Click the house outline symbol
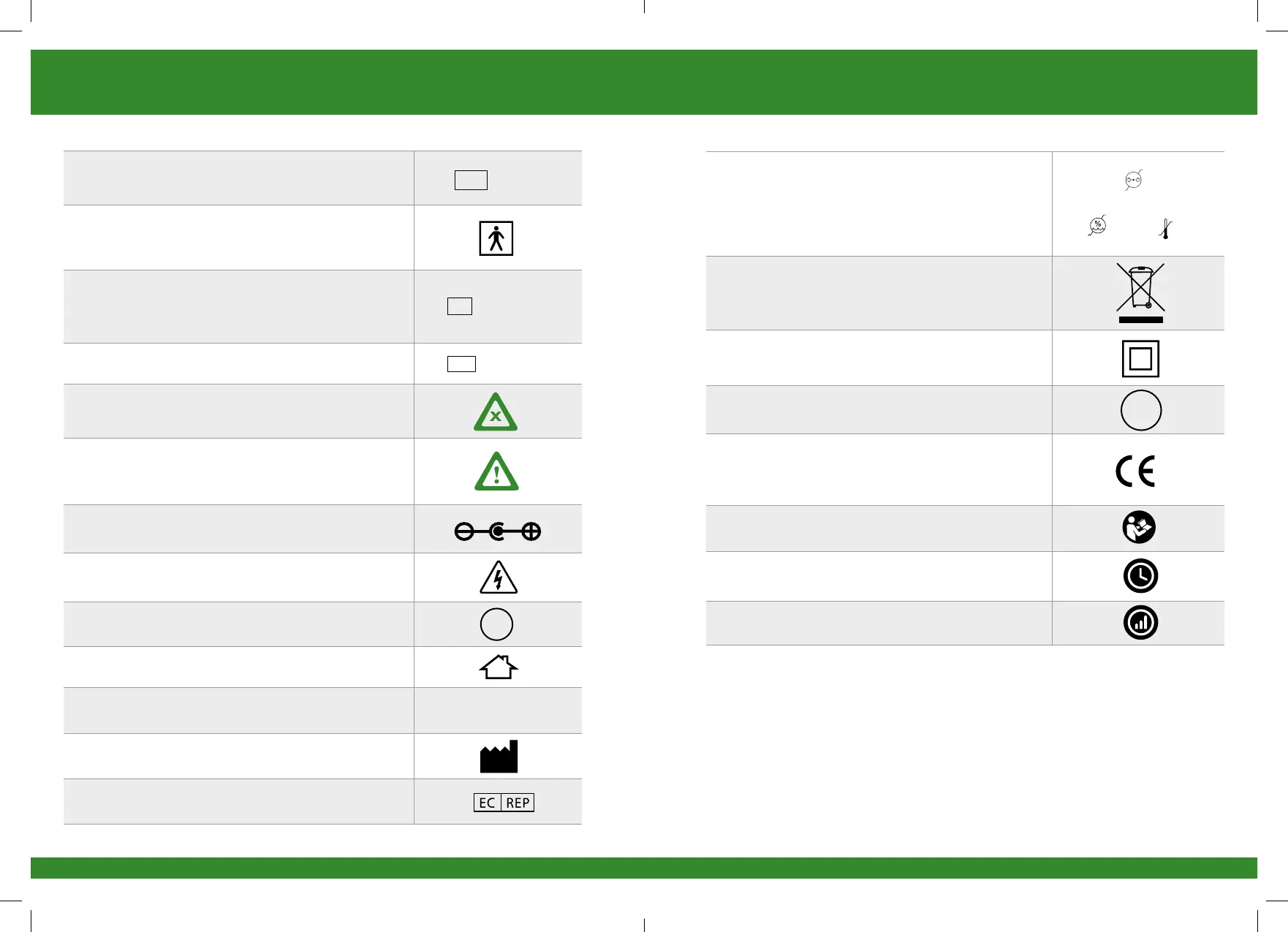Viewport: 1288px width, 932px height. 499,667
